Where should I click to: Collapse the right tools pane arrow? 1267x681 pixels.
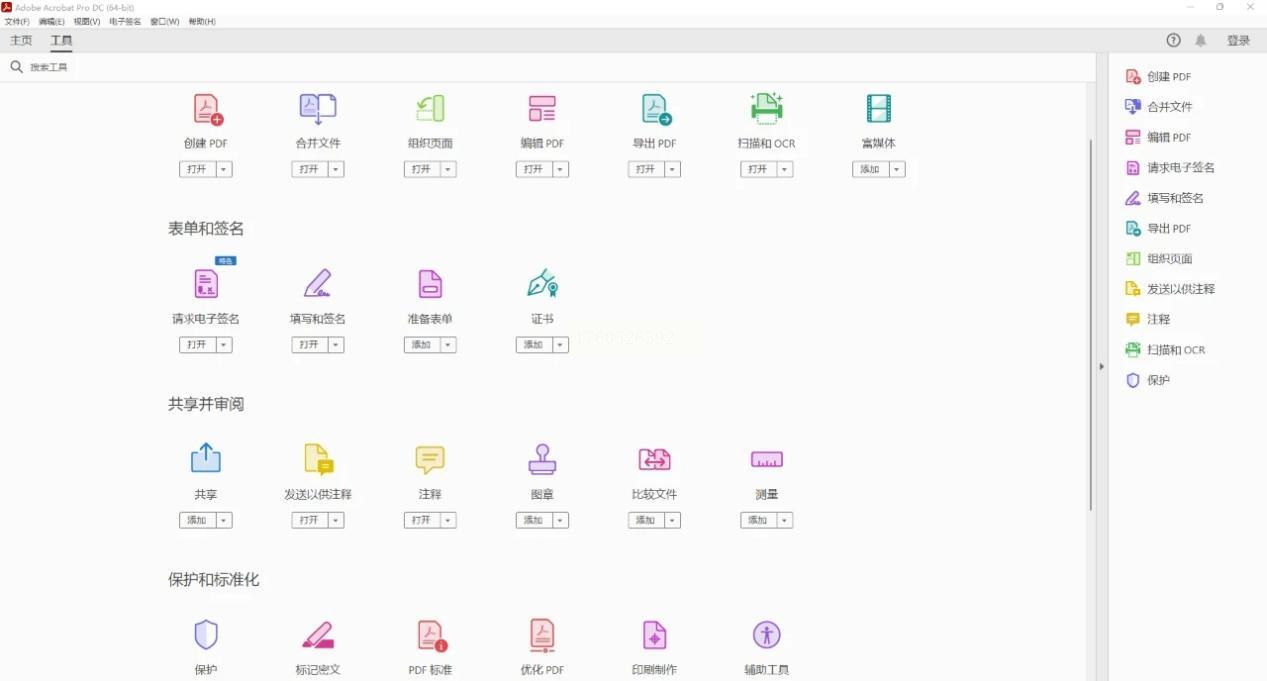click(1101, 367)
